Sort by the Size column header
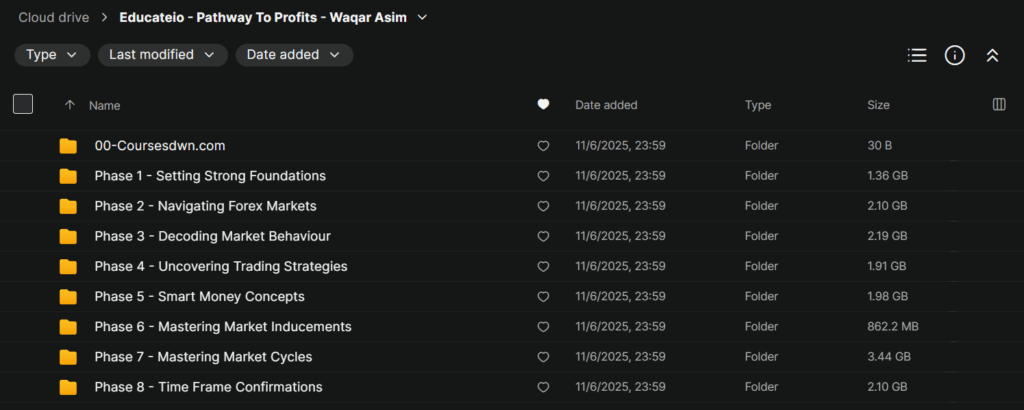 pos(878,104)
